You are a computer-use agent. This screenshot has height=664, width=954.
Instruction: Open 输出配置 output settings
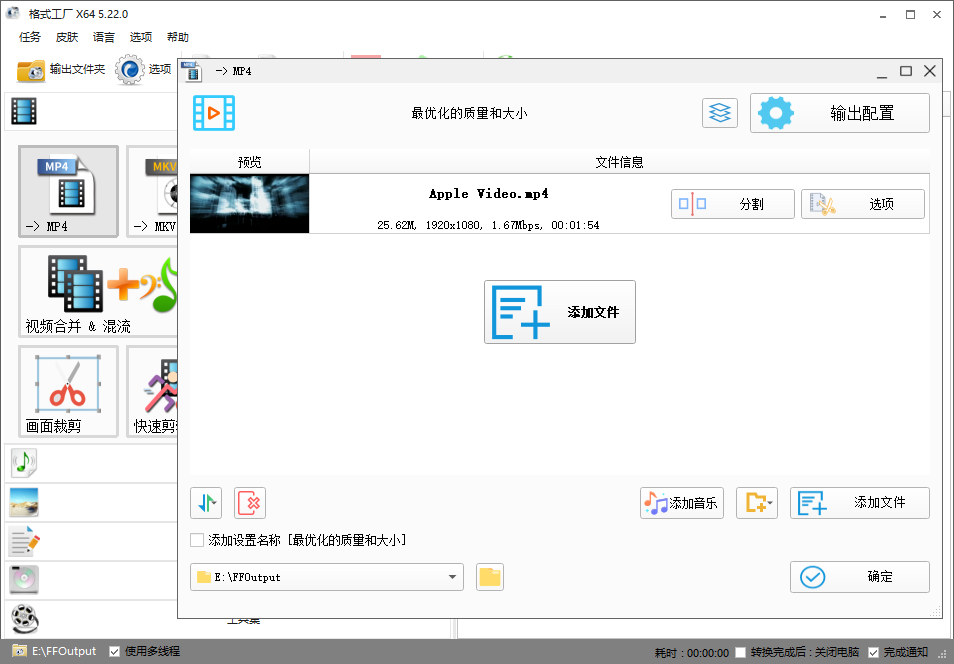840,113
